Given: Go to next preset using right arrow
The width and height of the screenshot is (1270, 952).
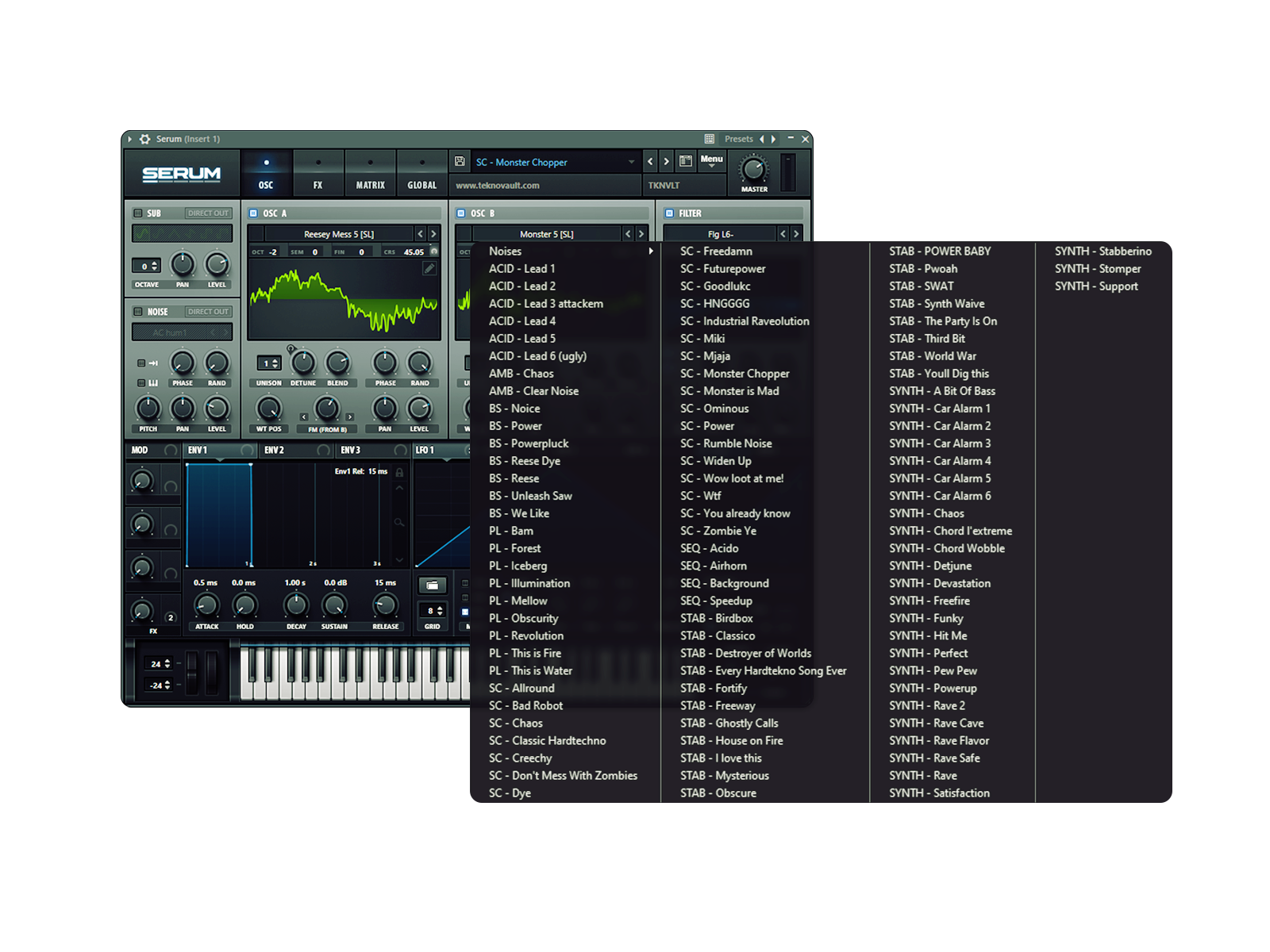Looking at the screenshot, I should 666,162.
